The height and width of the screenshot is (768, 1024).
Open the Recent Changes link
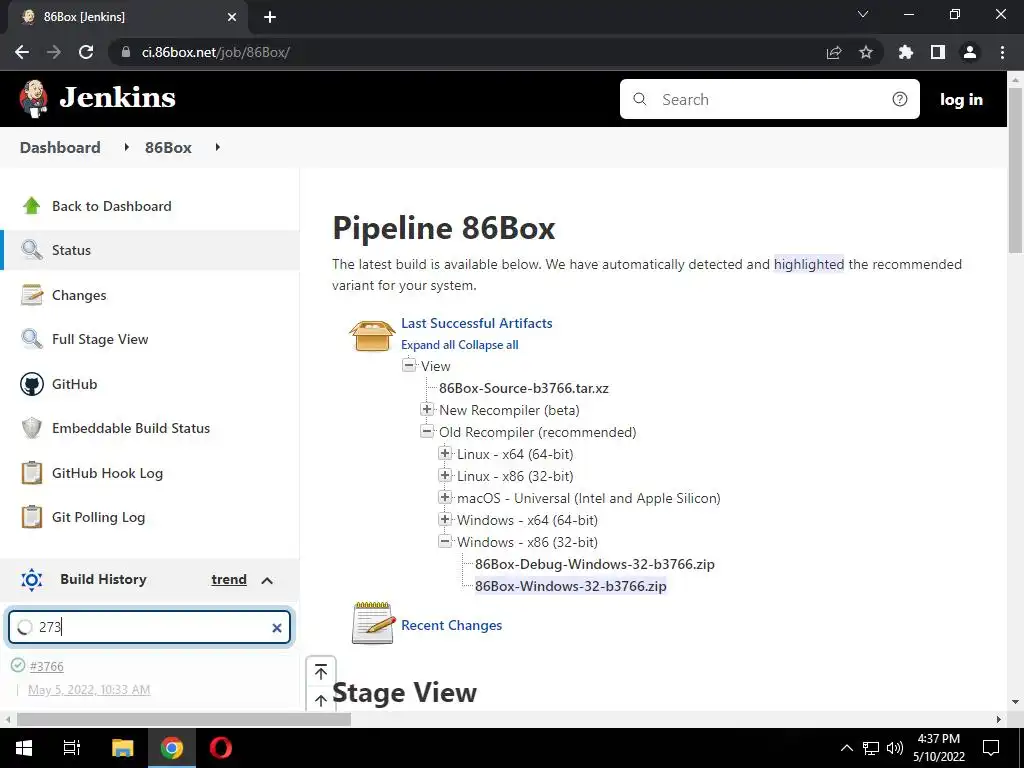point(452,625)
